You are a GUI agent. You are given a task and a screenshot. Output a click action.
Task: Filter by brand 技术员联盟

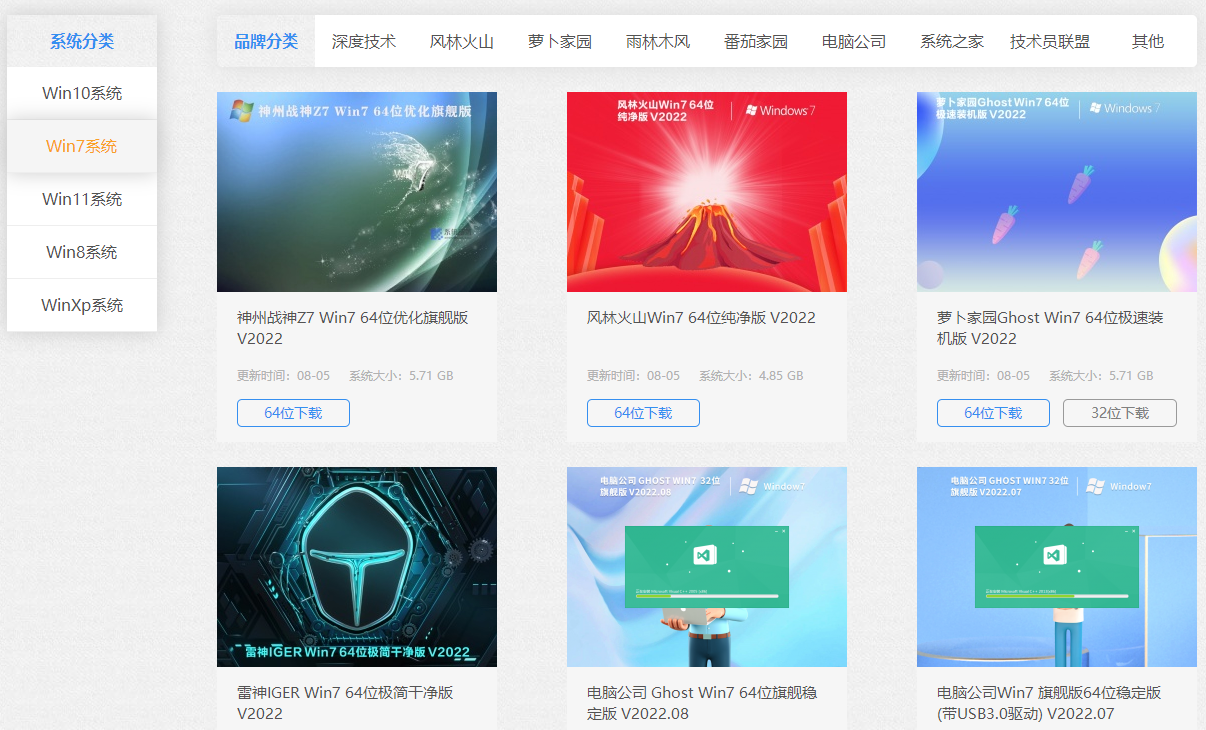click(x=1050, y=41)
